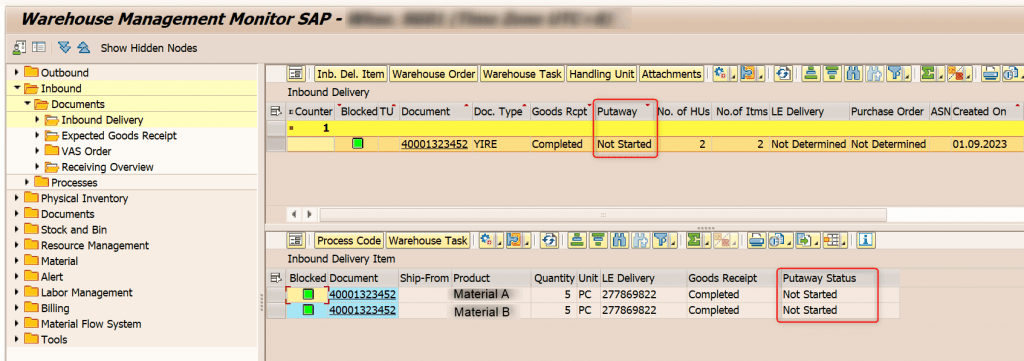
Task: Open More Methods gear dropdown in Item toolbar
Action: coord(490,240)
